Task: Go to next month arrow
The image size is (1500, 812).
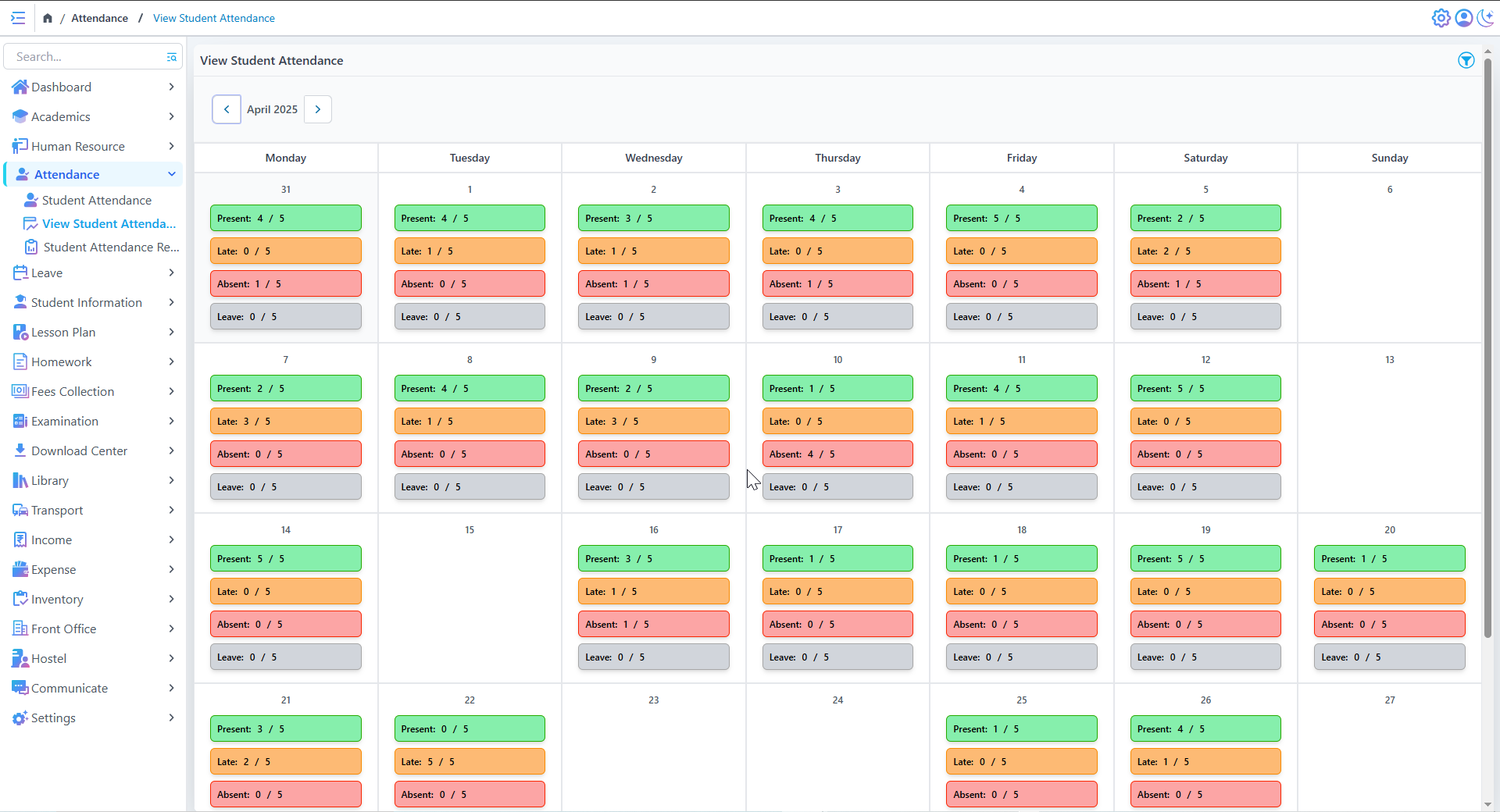Action: click(x=318, y=109)
